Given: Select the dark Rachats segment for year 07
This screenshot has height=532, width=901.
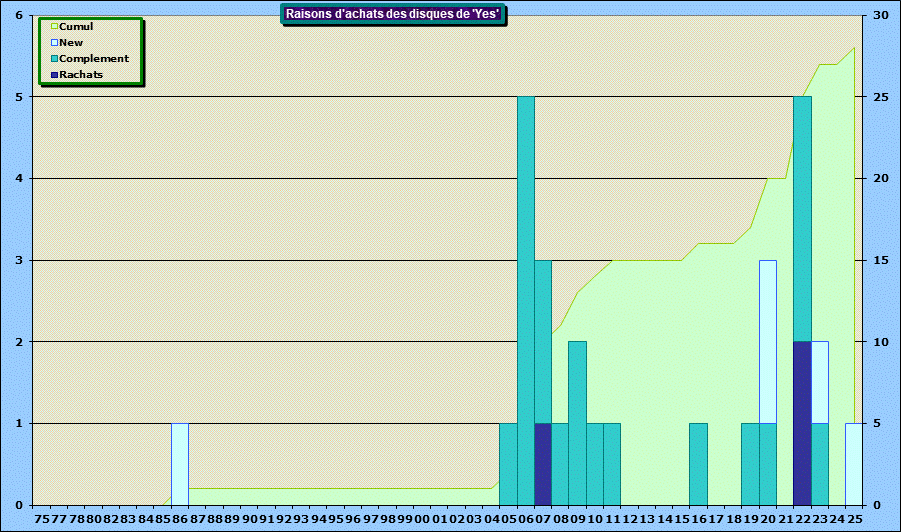Looking at the screenshot, I should (543, 464).
